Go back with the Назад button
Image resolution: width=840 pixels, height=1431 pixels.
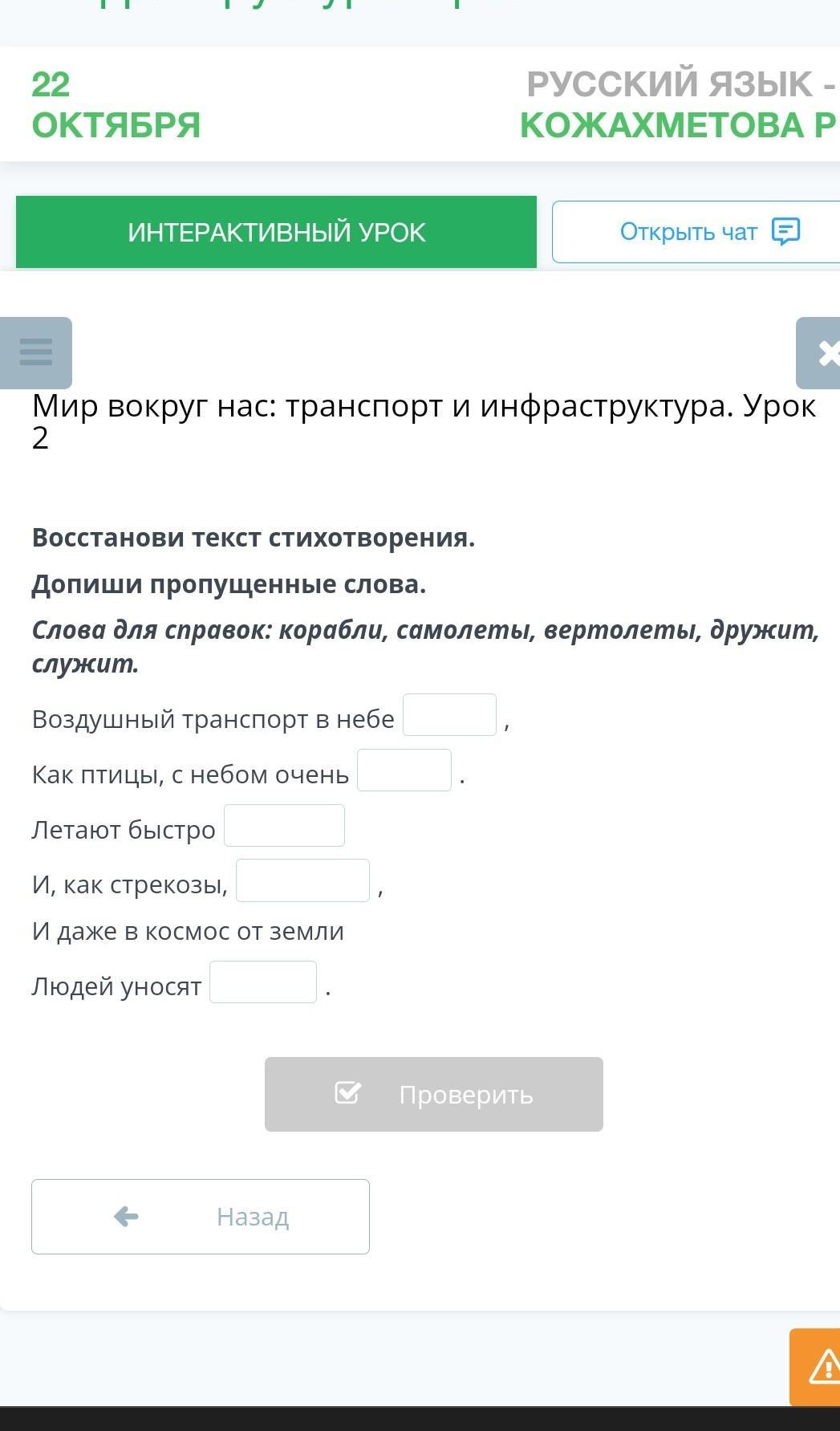pos(201,1217)
